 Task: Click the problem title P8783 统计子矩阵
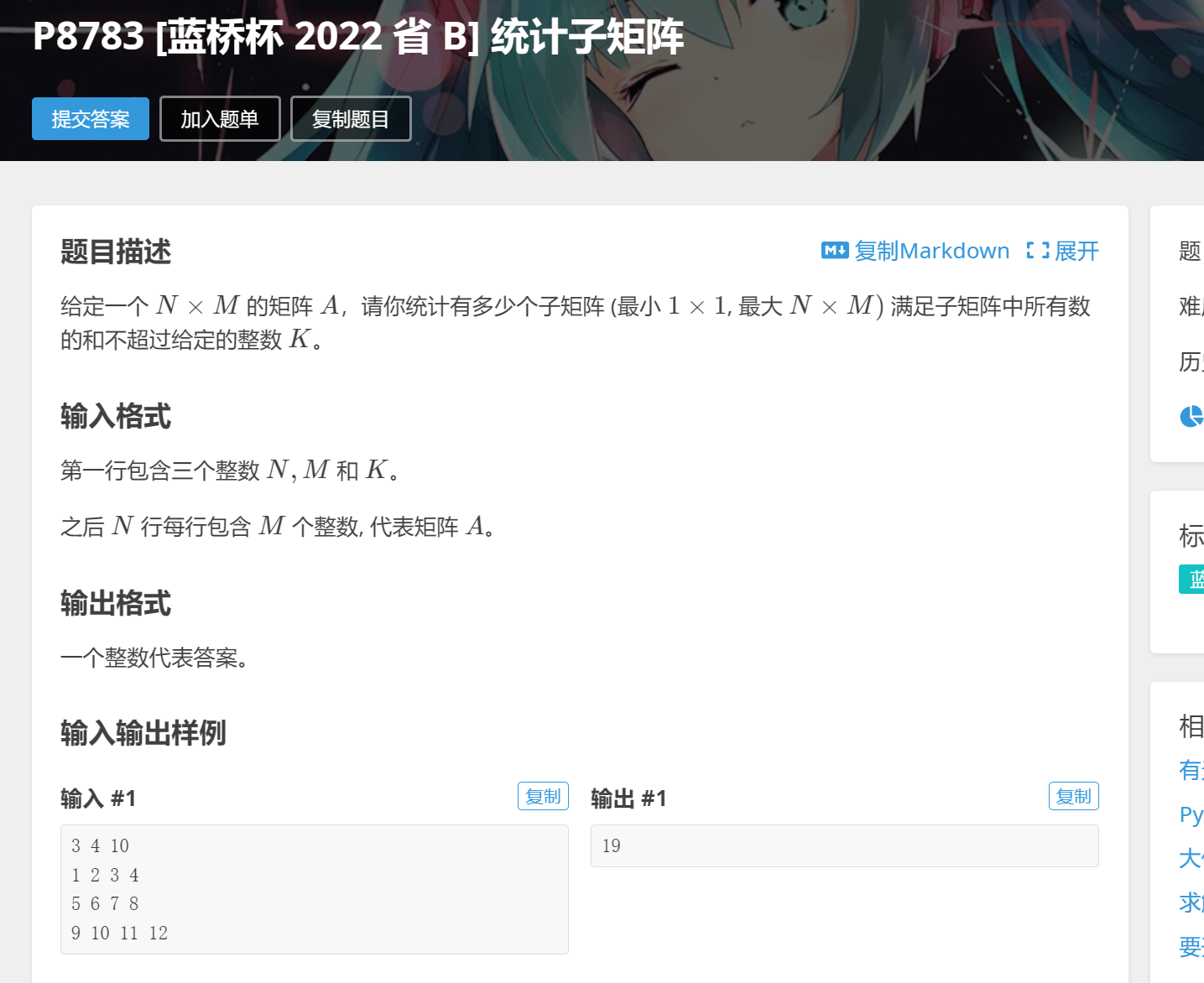click(358, 37)
